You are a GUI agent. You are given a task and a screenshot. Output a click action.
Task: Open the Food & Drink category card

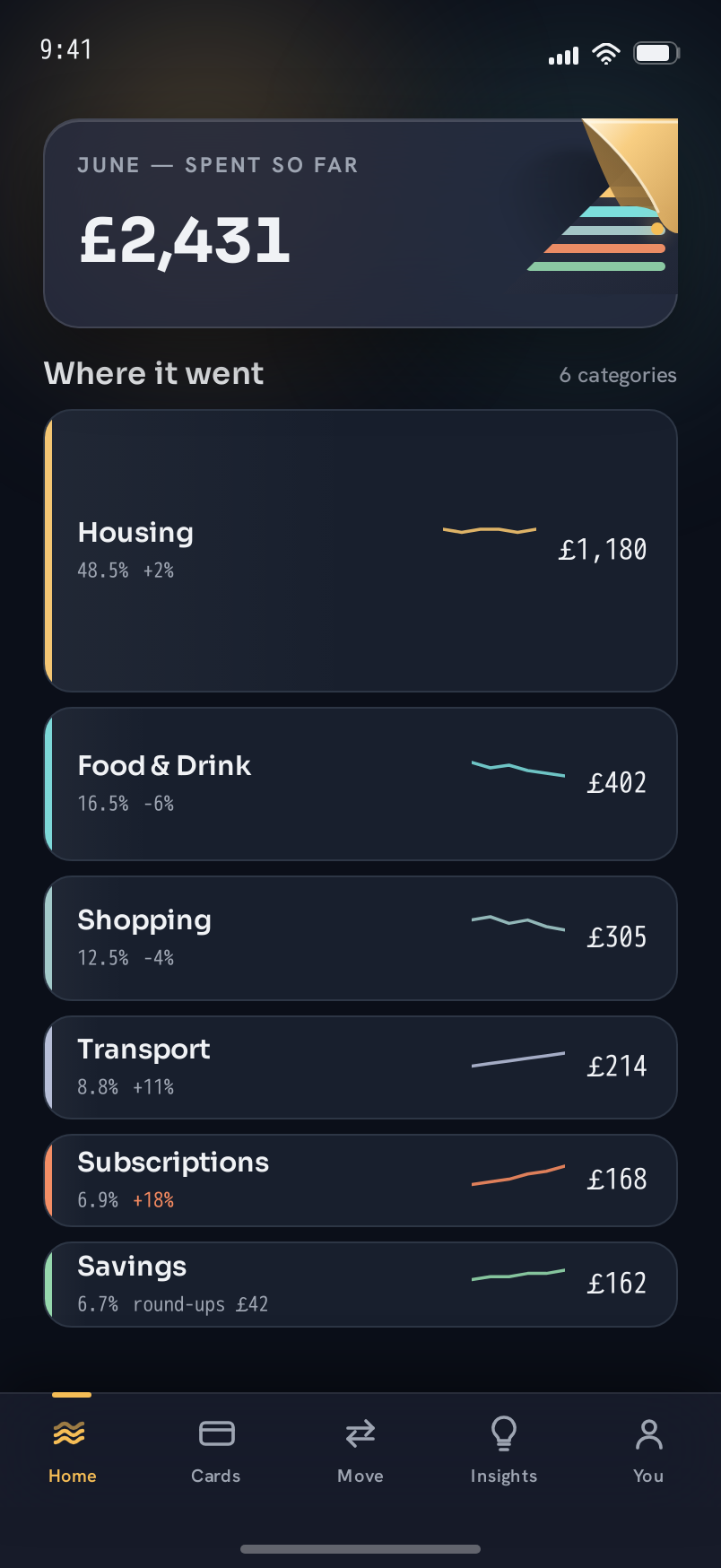360,784
